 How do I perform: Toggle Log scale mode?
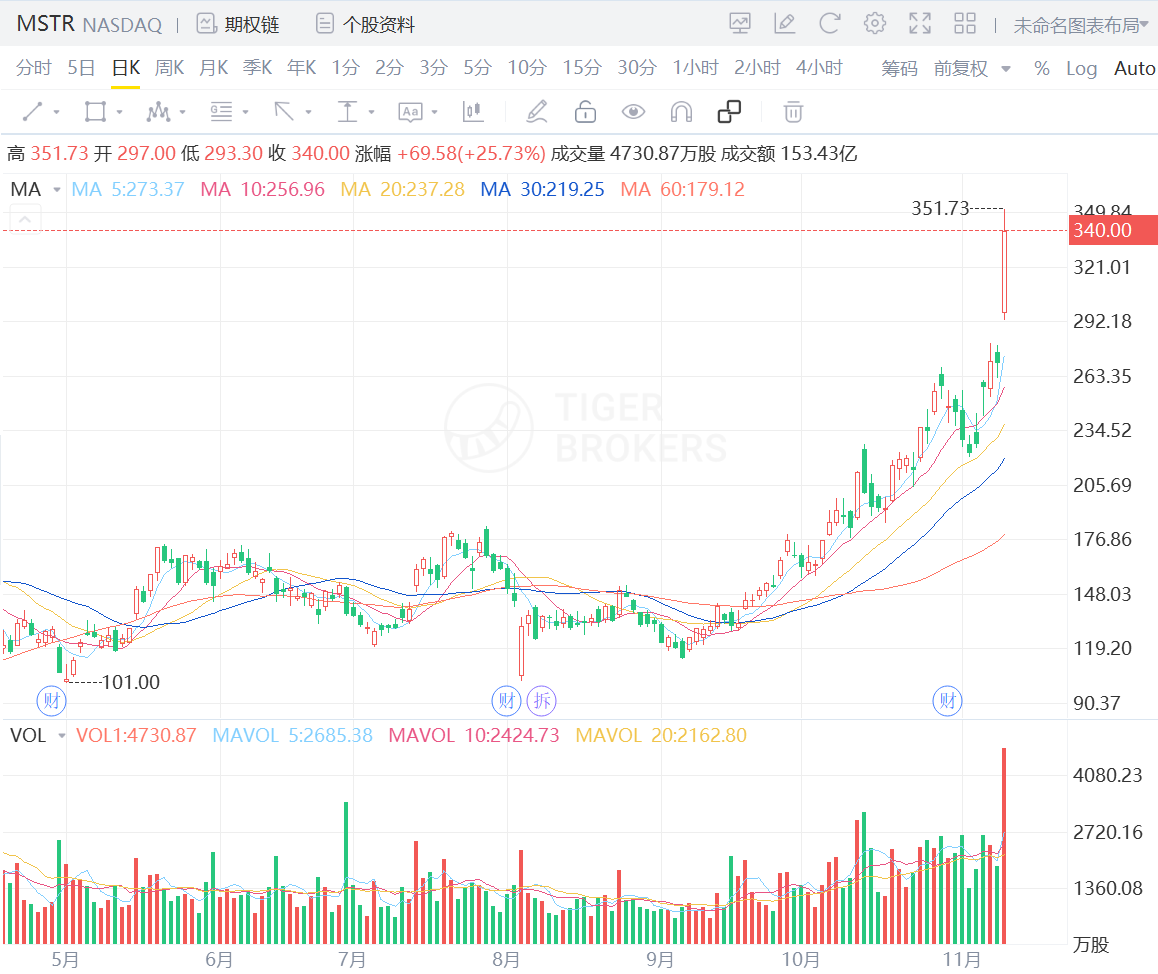1081,69
